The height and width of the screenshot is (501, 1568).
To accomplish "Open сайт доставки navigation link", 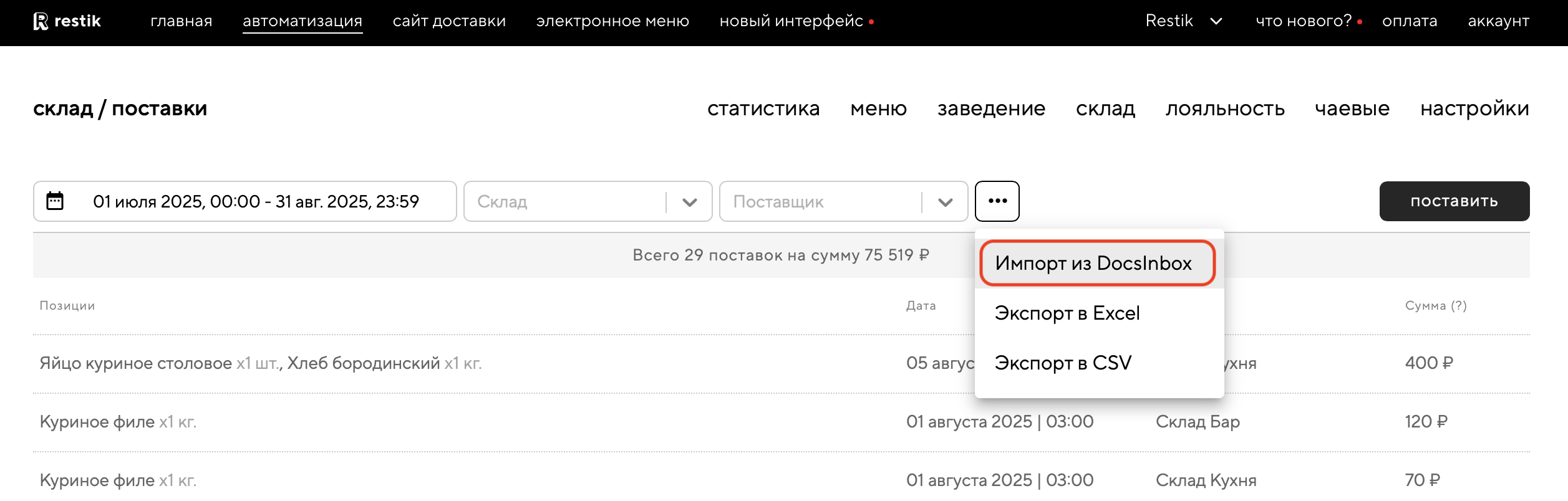I will (x=449, y=21).
